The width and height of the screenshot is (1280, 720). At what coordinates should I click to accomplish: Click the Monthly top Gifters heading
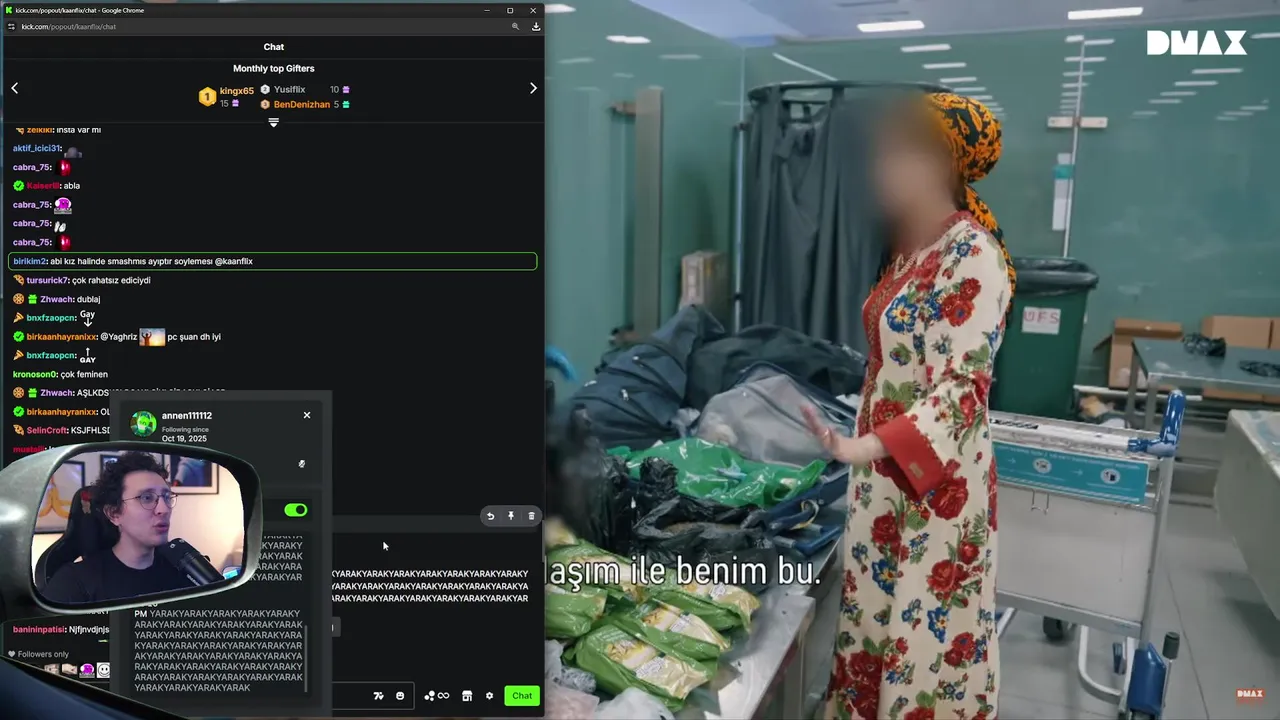273,68
